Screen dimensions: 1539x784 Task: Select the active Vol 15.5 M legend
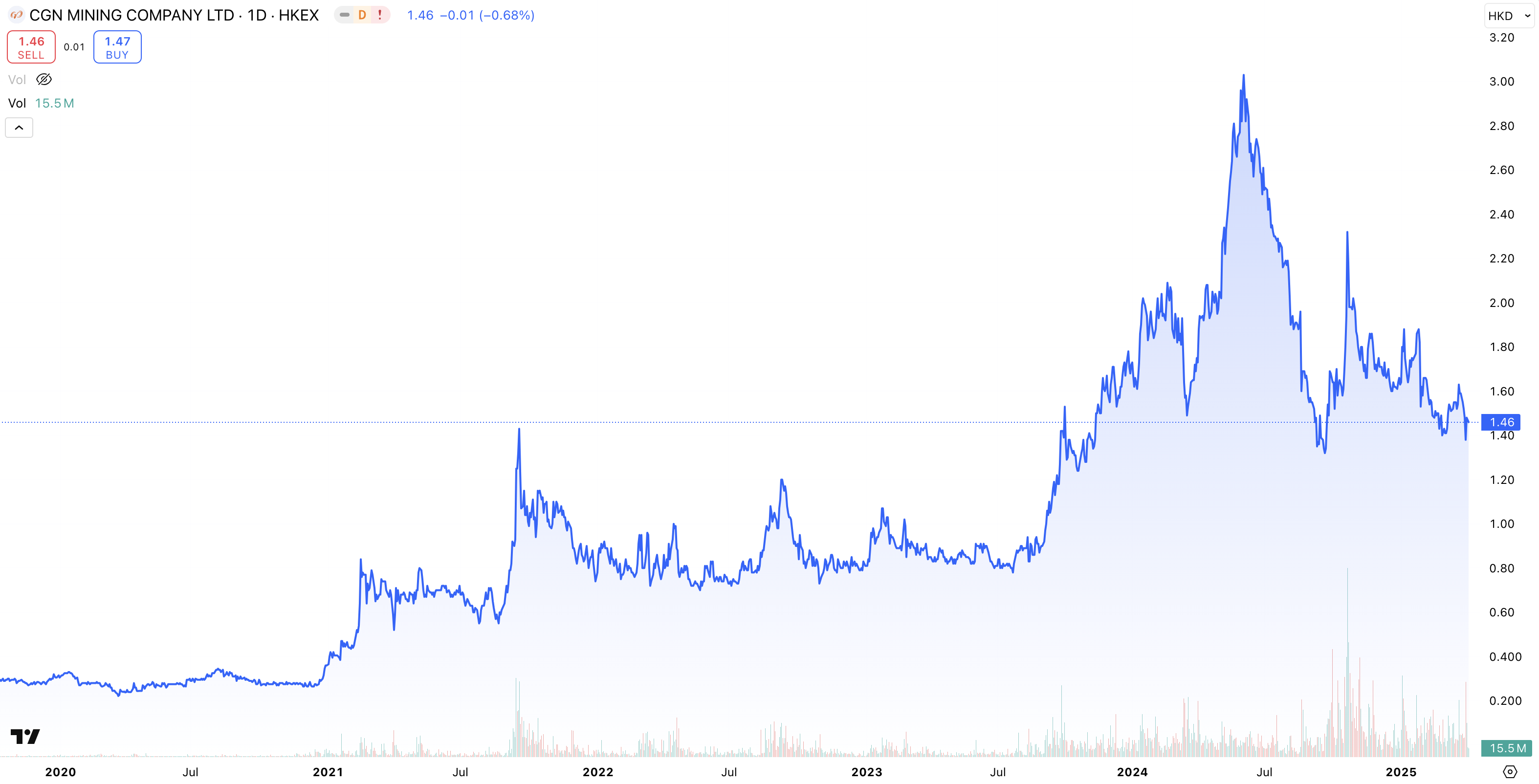[x=41, y=103]
